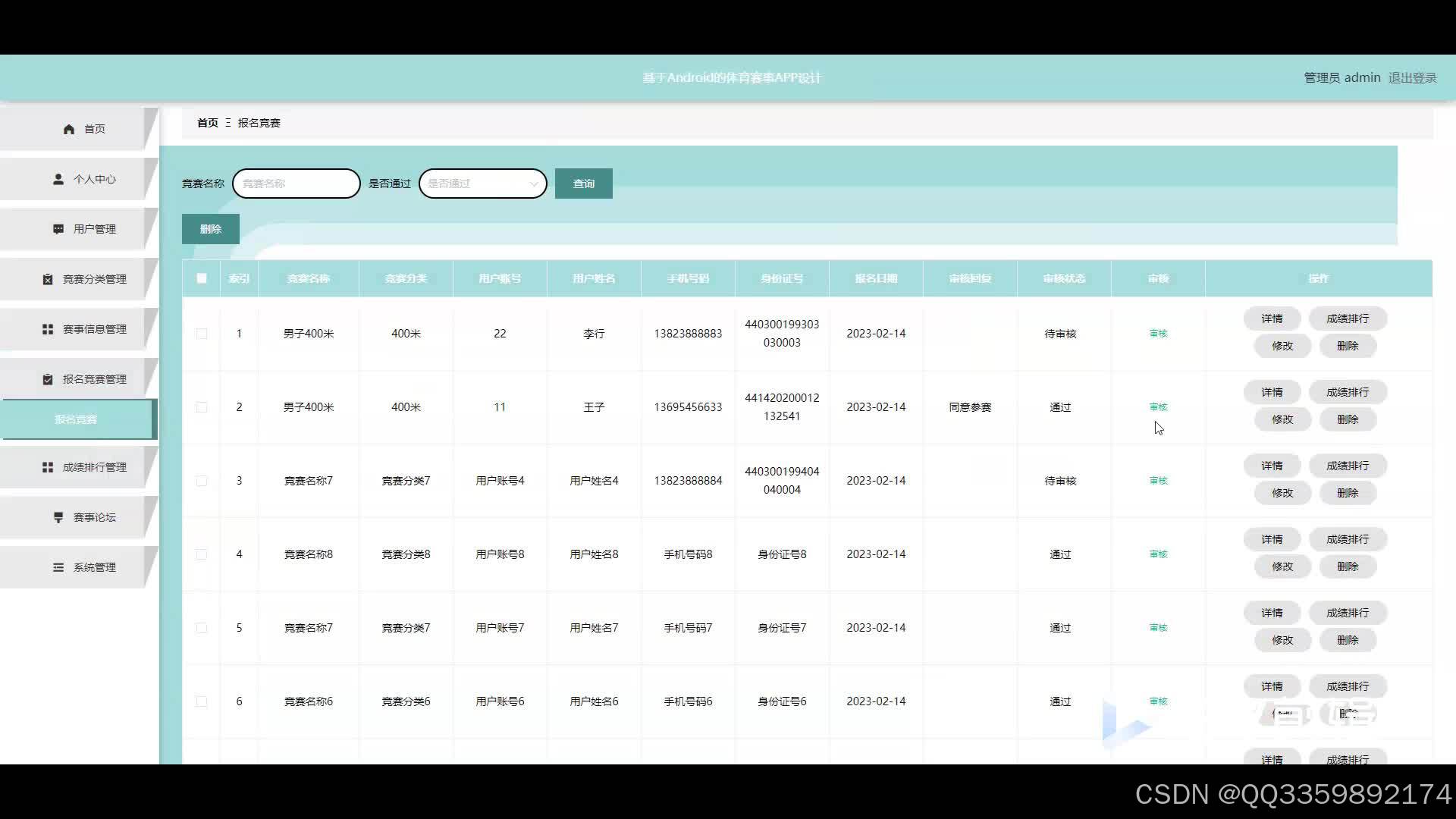The image size is (1456, 819).
Task: Check the checkbox for row 5 用户账号7
Action: 202,628
